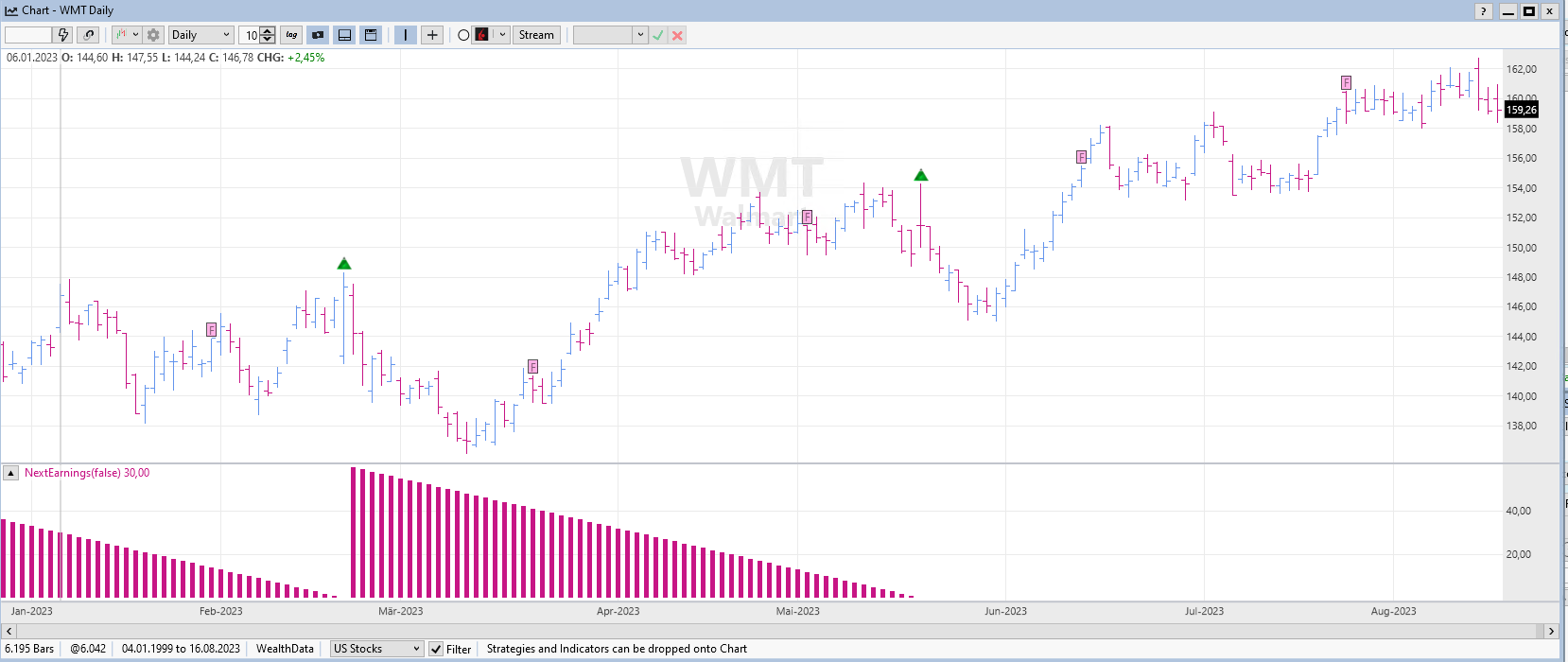Click scroll right arrow on horizontal scrollbar
The image size is (1568, 662).
1551,631
